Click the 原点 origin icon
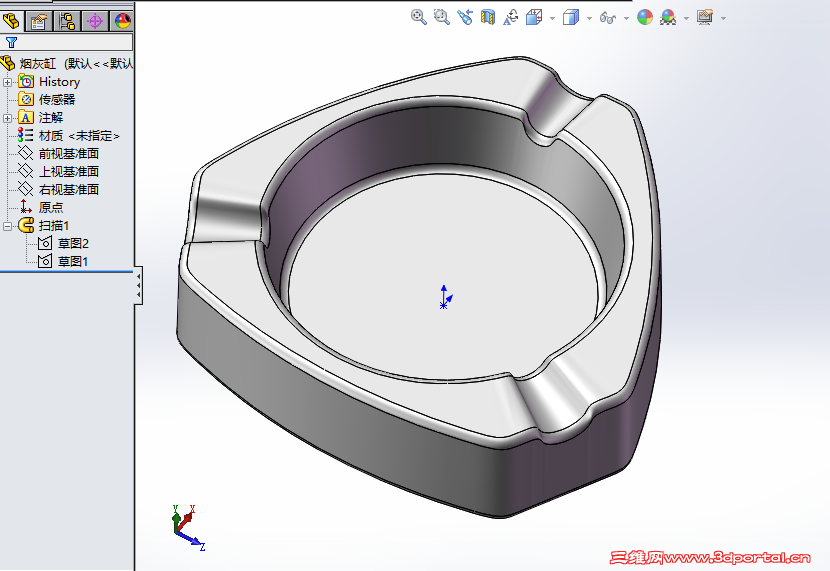This screenshot has height=571, width=830. coord(25,207)
